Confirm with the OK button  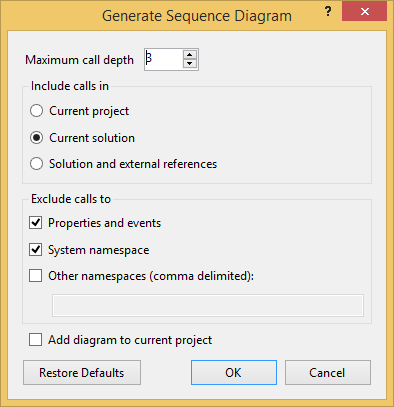(x=234, y=372)
